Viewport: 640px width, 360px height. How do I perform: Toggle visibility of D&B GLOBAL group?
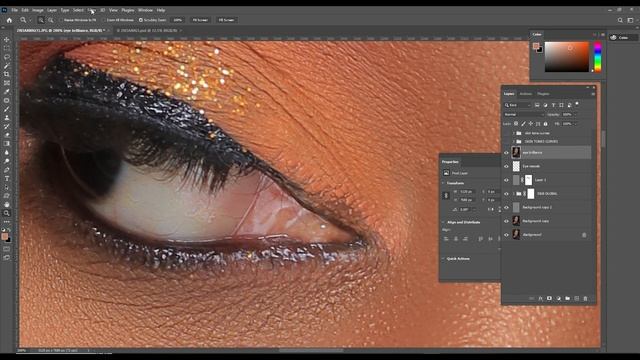506,194
